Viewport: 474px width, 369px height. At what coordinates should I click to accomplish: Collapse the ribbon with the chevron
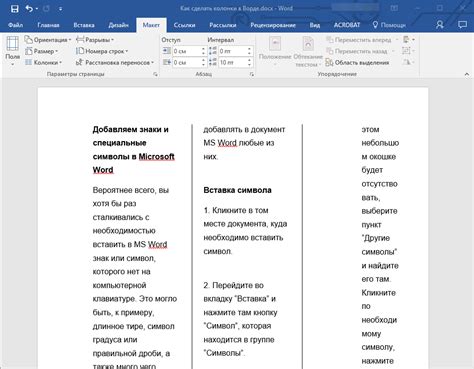click(x=467, y=74)
